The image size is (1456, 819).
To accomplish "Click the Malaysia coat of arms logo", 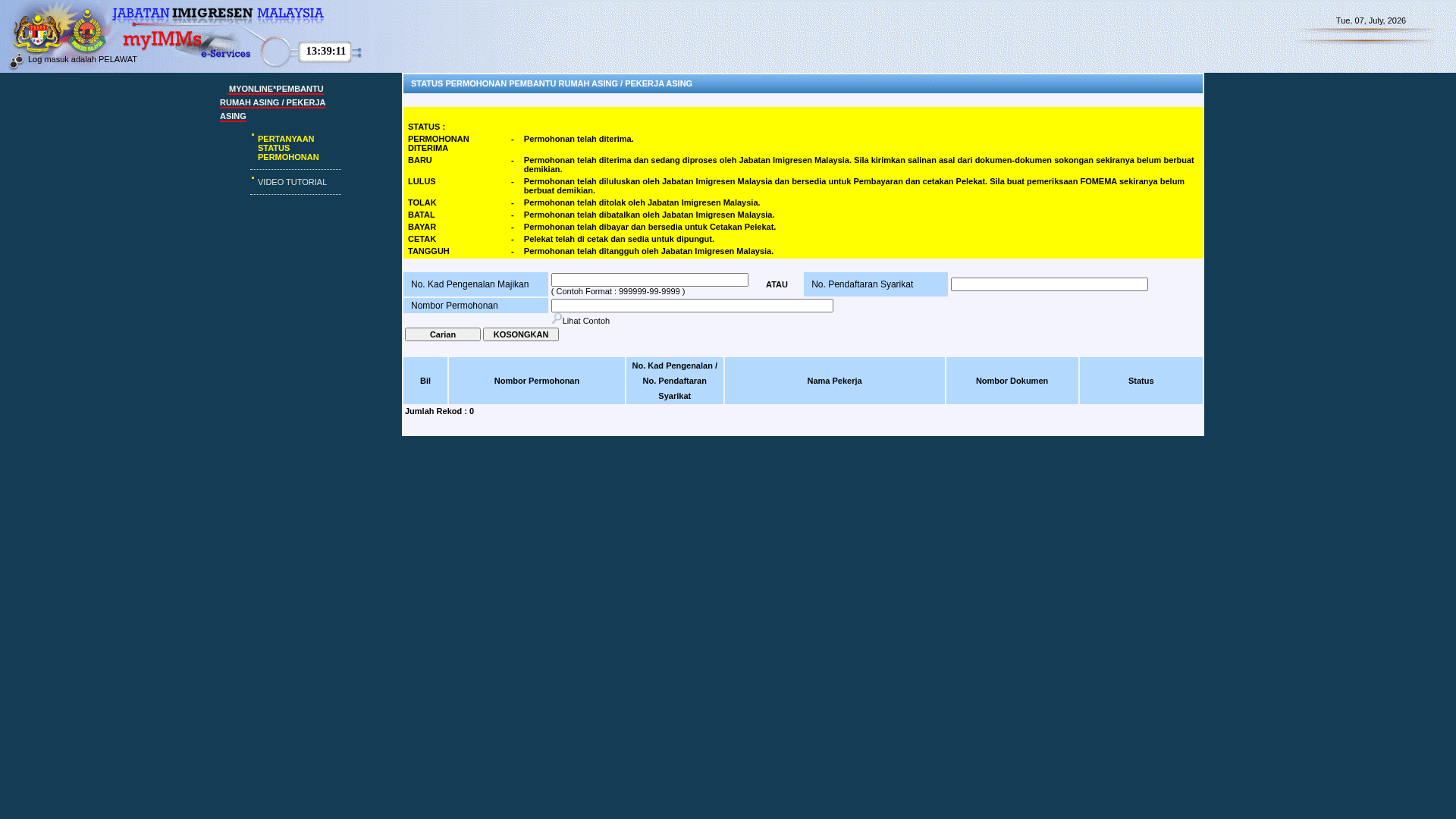I will [36, 33].
